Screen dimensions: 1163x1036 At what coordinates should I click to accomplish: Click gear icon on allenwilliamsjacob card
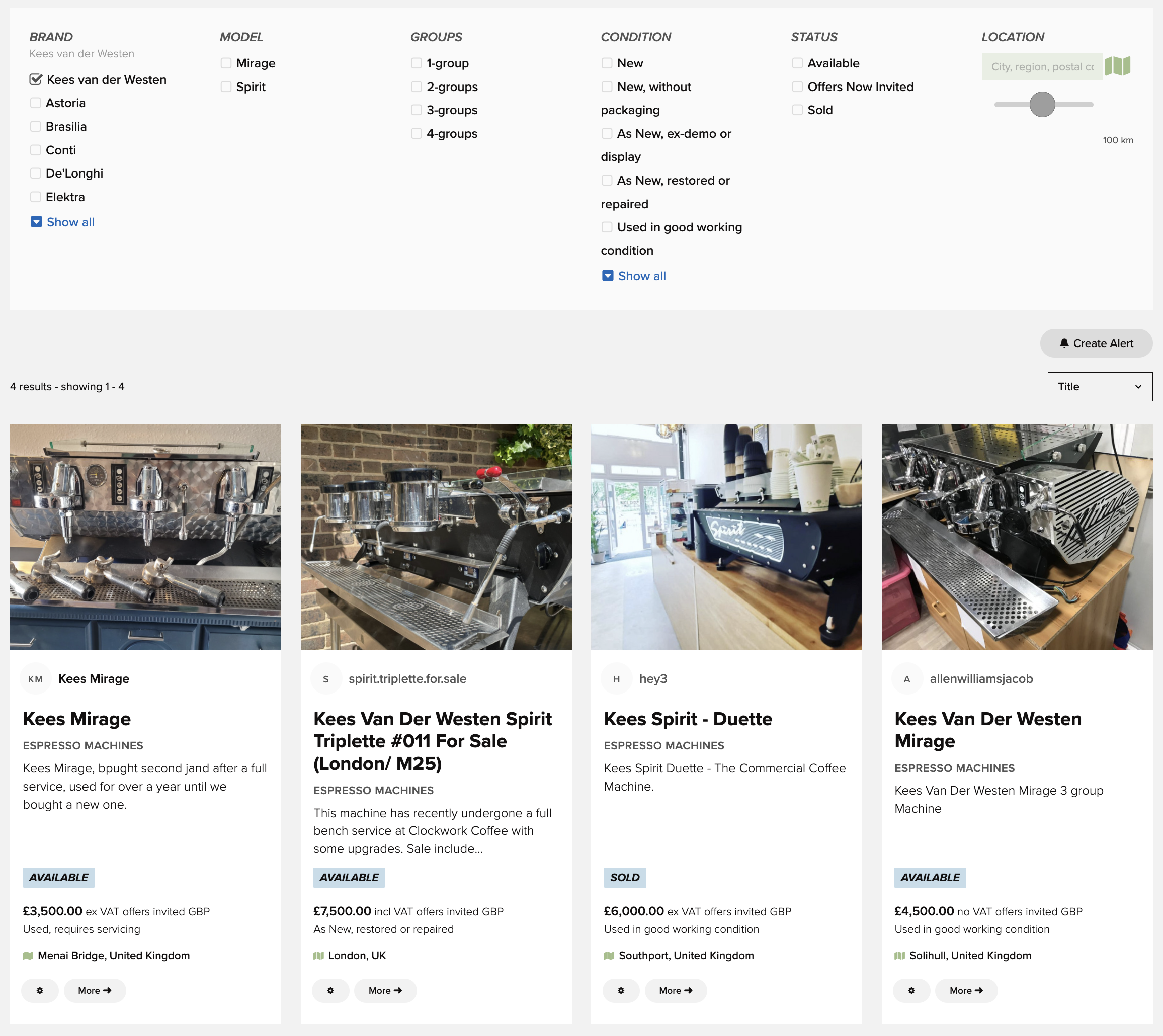click(x=911, y=990)
